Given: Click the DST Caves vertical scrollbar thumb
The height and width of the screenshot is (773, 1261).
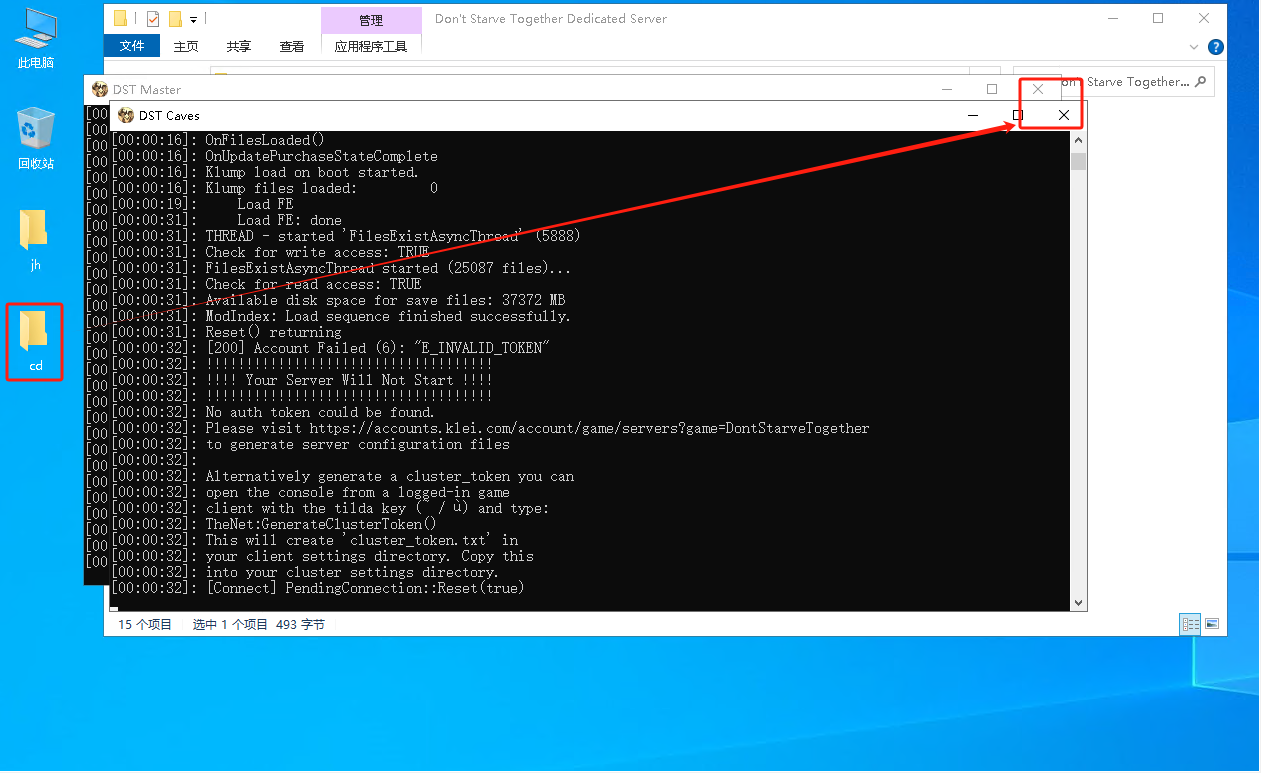Looking at the screenshot, I should (1078, 162).
